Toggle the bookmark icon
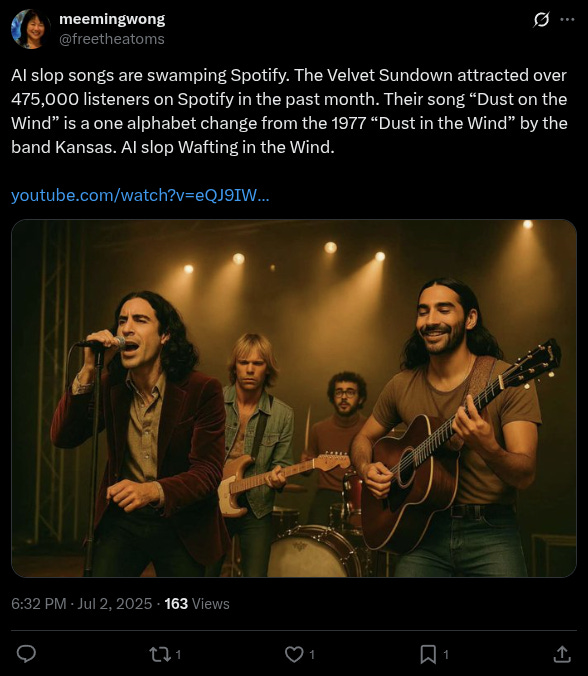 tap(428, 654)
